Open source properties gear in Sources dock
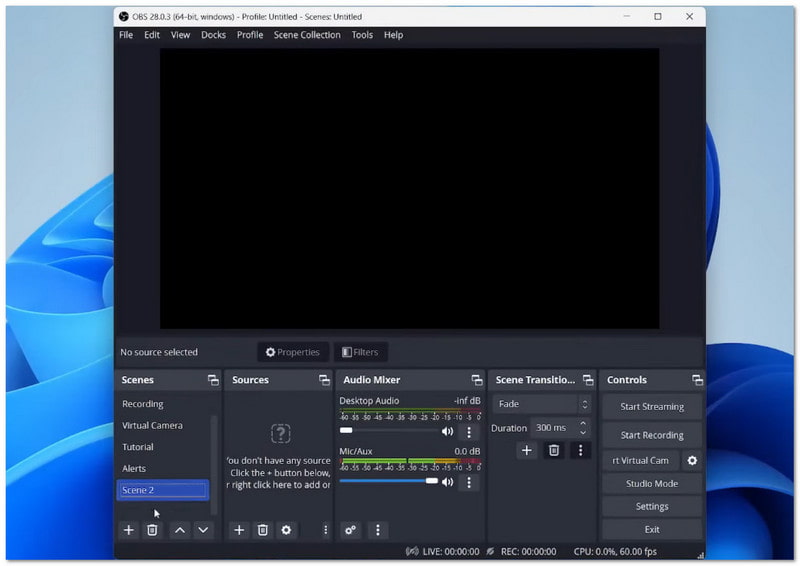 286,530
